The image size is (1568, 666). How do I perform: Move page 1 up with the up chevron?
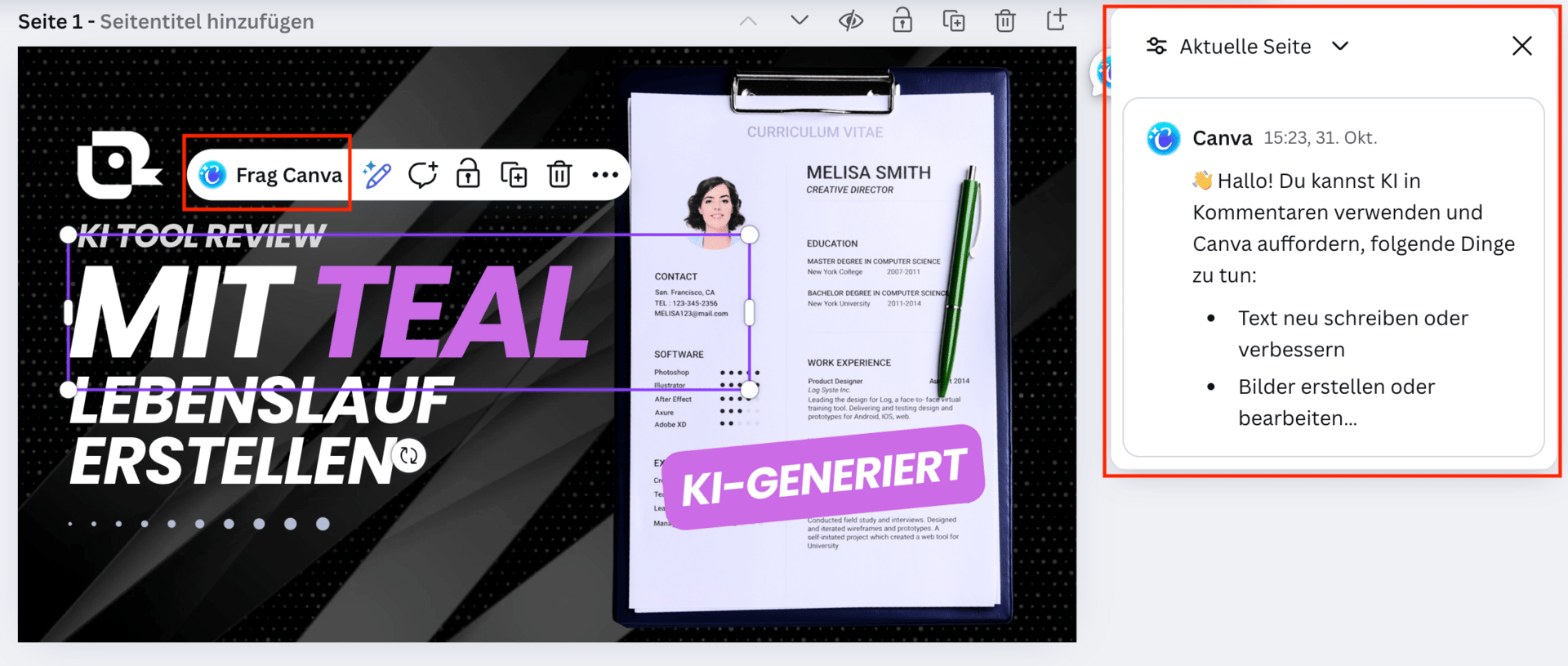coord(748,21)
